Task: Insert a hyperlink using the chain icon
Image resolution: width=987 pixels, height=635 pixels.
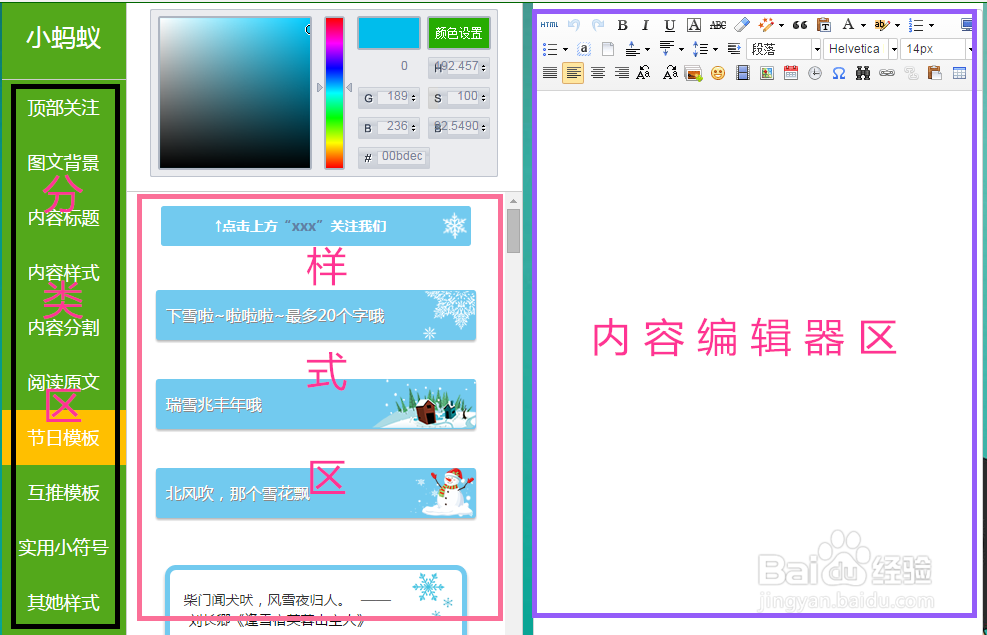Action: pos(886,72)
